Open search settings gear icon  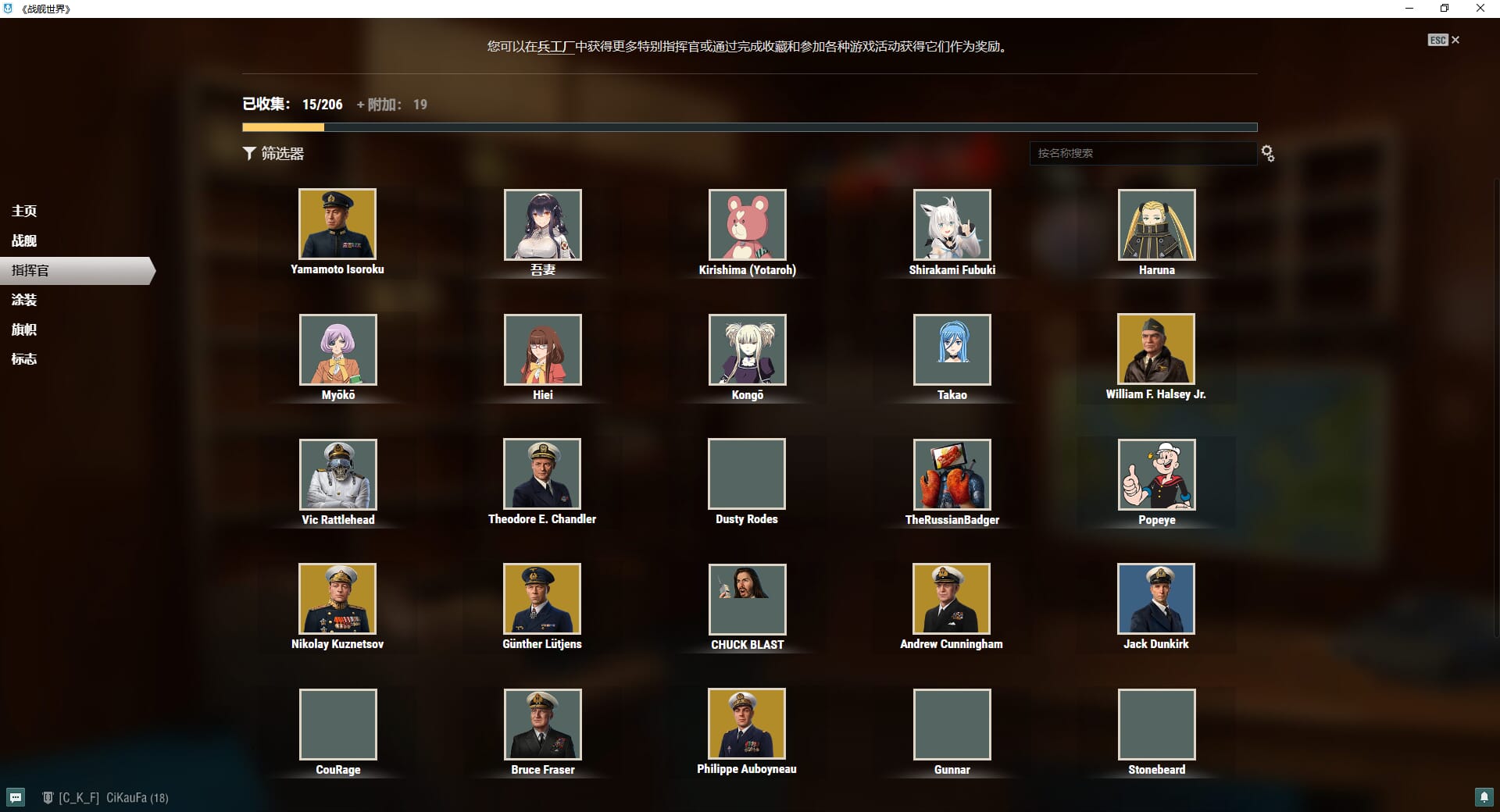1267,154
